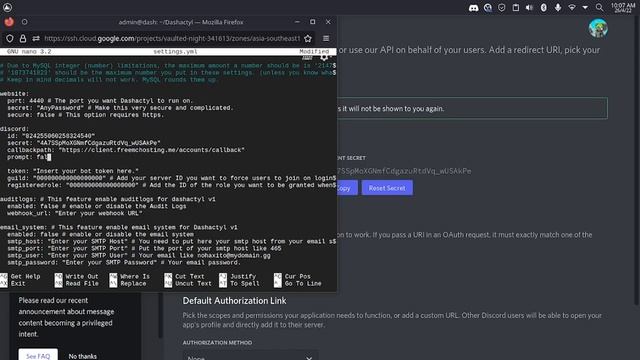
Task: Click the bot token placeholder line
Action: click(x=73, y=171)
